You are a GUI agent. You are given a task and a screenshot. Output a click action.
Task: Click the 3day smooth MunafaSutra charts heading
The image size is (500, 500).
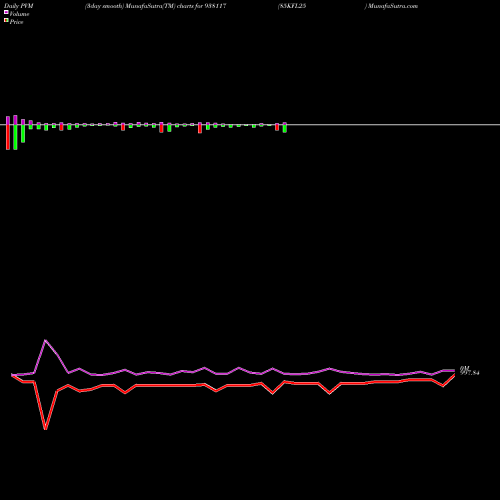tap(156, 6)
